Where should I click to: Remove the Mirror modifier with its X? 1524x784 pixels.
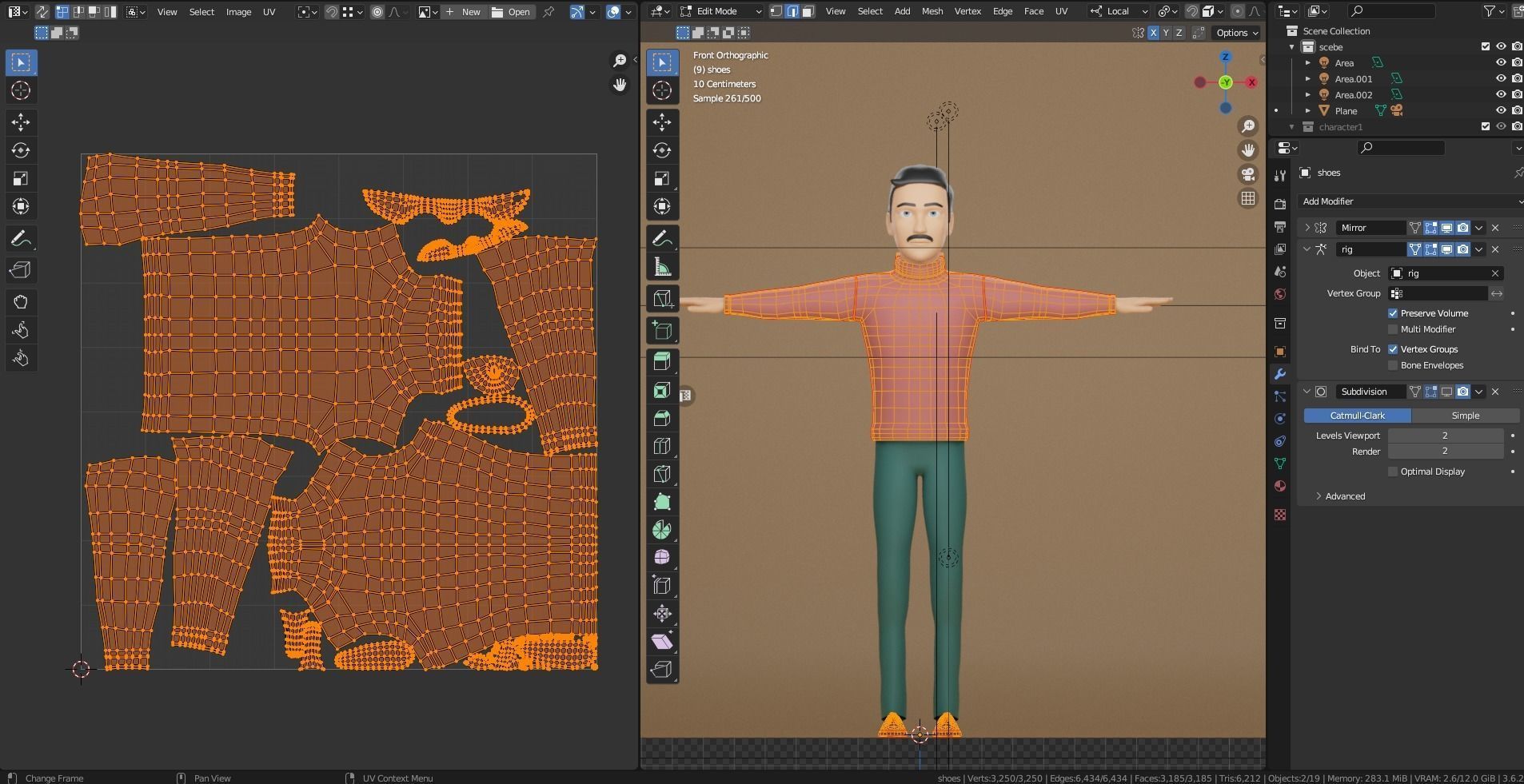pyautogui.click(x=1495, y=228)
